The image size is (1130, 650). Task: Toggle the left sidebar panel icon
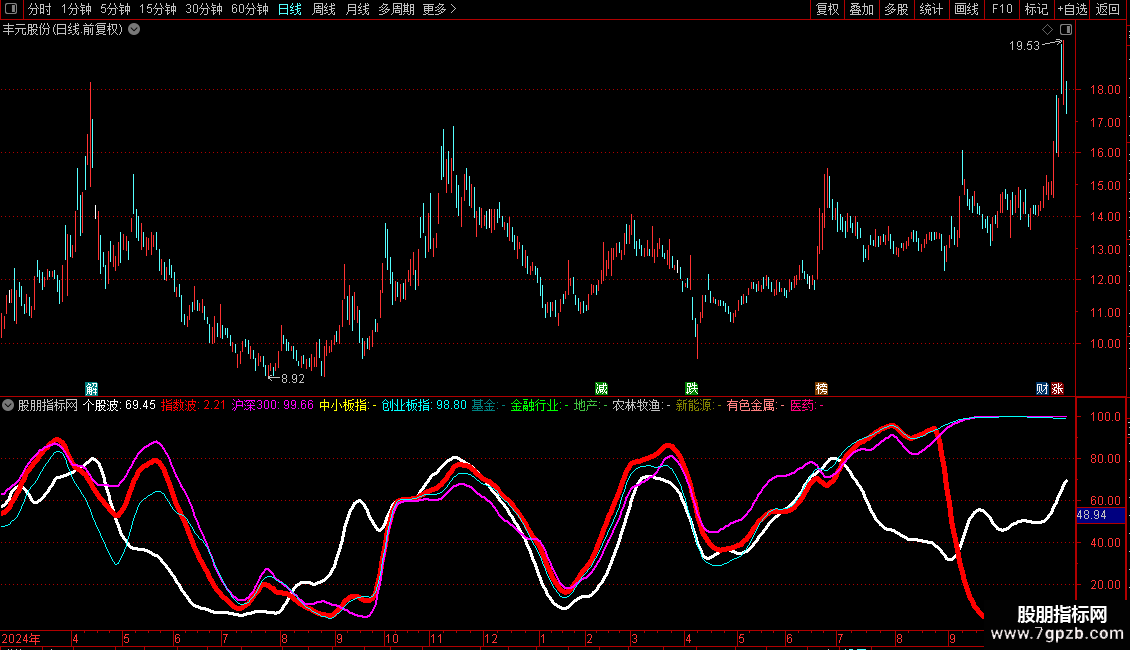pyautogui.click(x=11, y=9)
